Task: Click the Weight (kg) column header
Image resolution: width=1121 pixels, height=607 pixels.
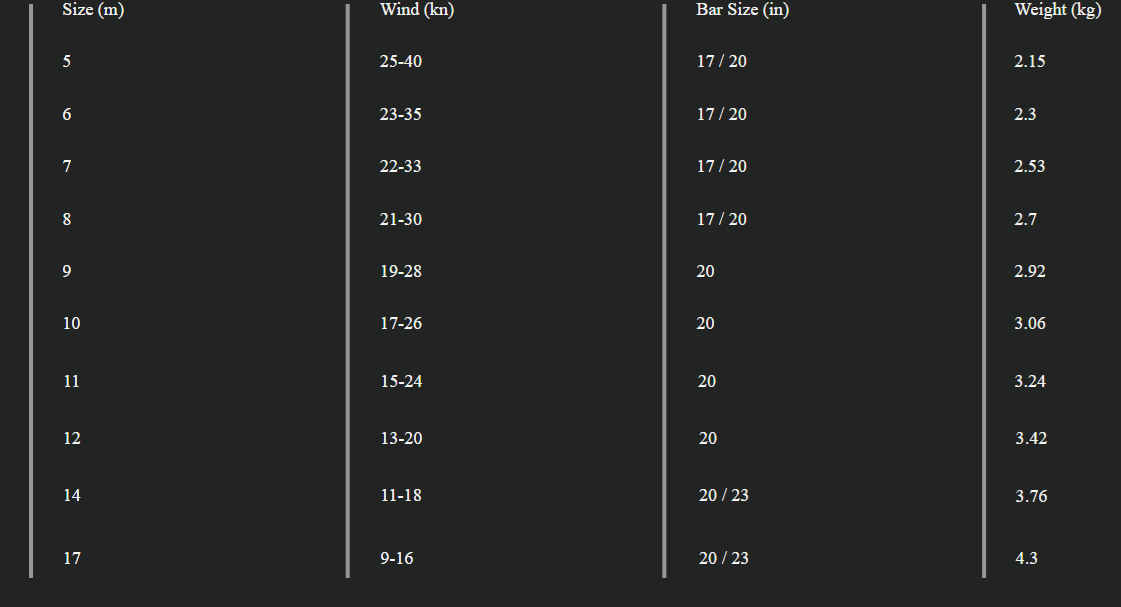Action: (1057, 10)
